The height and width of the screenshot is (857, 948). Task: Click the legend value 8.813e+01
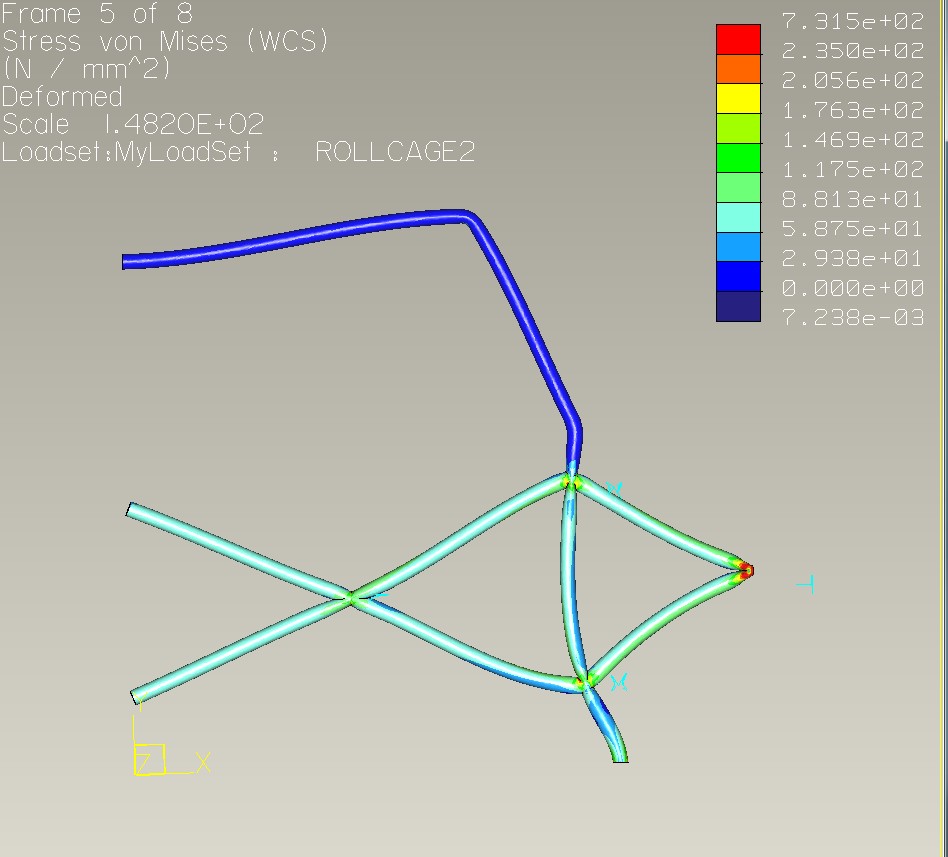tap(852, 199)
